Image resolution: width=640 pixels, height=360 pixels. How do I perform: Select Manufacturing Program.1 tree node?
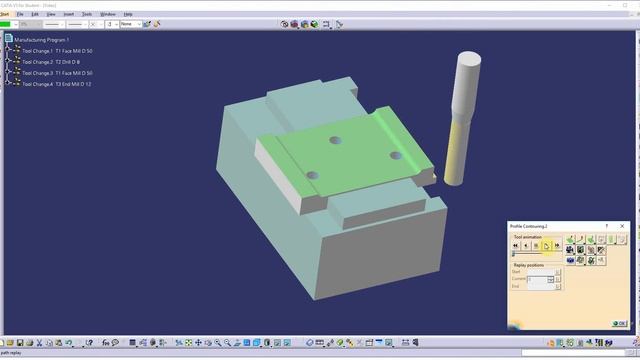(x=42, y=40)
